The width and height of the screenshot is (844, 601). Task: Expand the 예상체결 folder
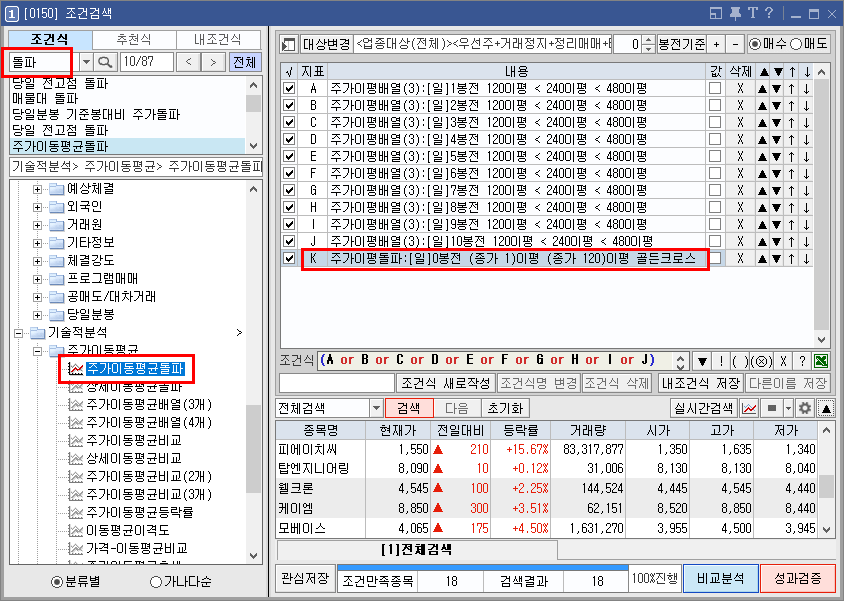[37, 189]
